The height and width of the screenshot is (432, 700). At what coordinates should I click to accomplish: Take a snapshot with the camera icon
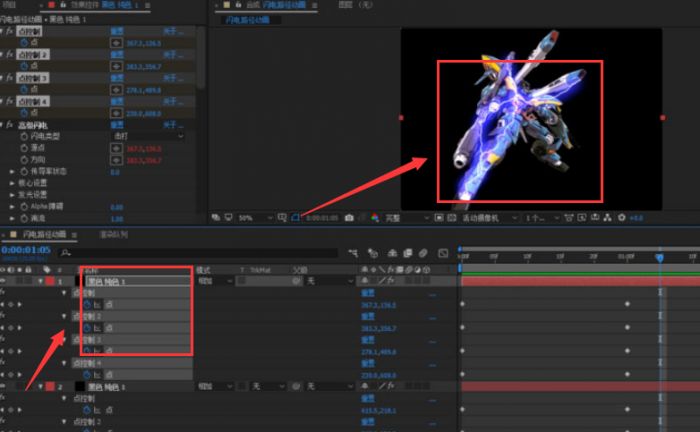(349, 217)
